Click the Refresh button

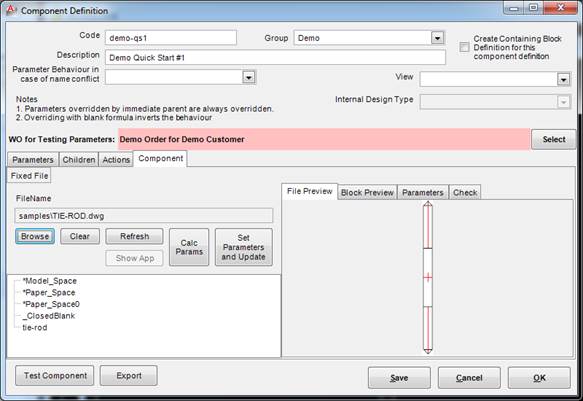(x=134, y=236)
